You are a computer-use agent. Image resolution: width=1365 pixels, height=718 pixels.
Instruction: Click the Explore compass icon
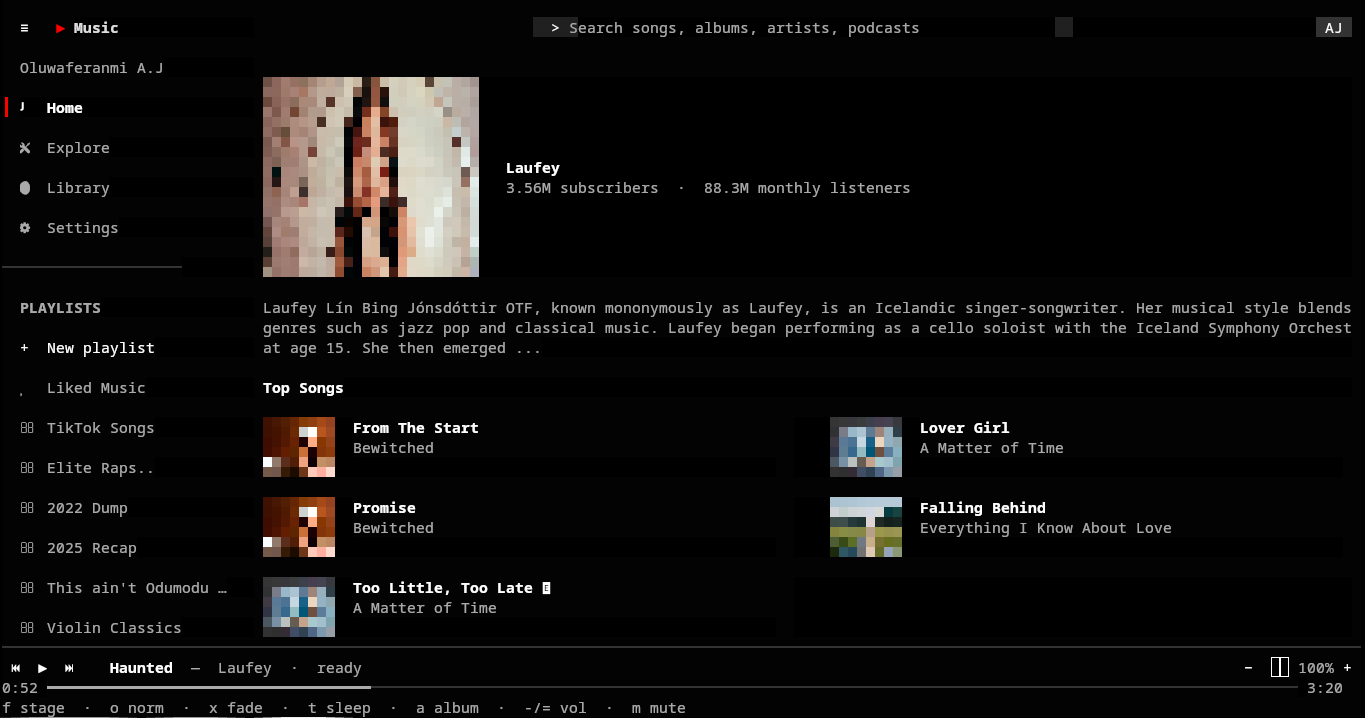(x=24, y=148)
